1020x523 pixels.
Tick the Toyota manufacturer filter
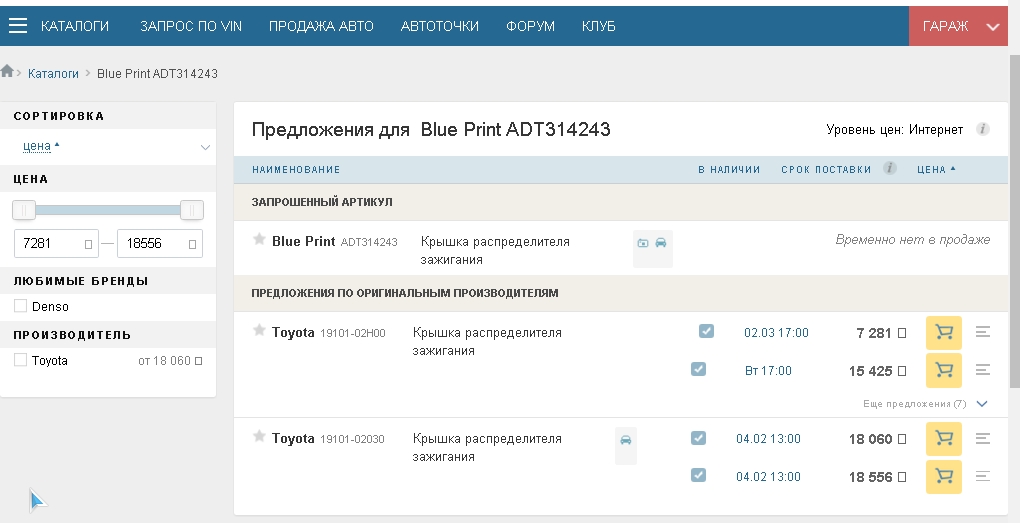(20, 360)
